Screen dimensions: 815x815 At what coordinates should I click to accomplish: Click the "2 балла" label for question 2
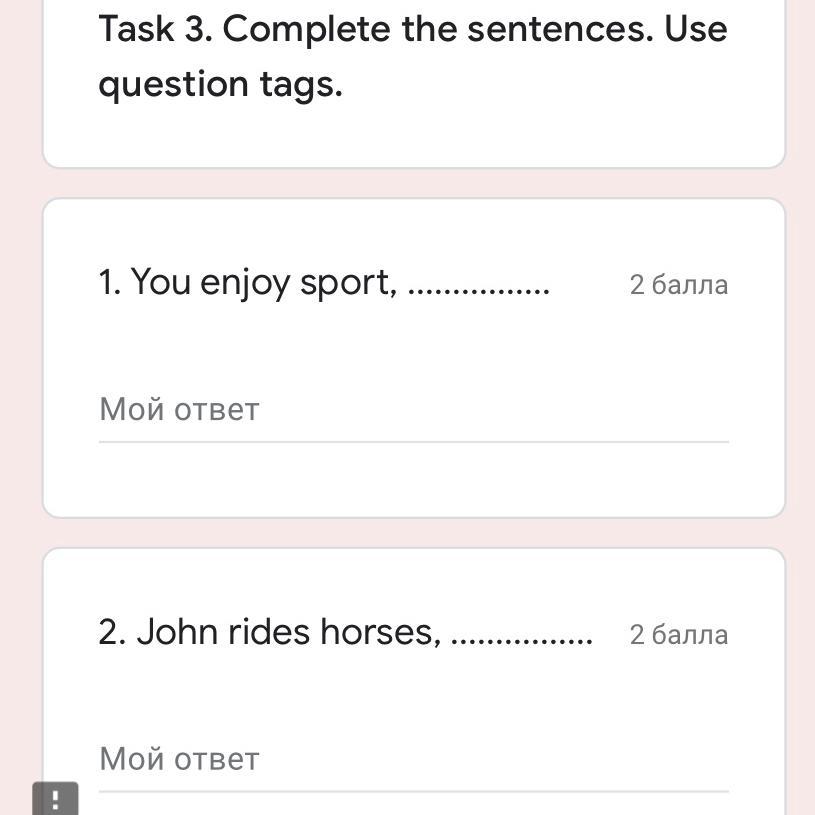pyautogui.click(x=678, y=635)
